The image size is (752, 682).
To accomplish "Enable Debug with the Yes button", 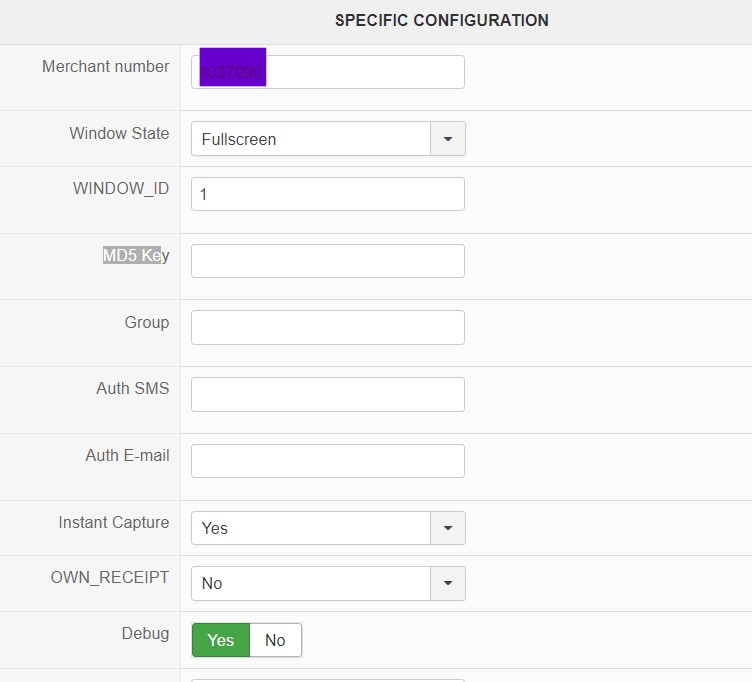I will click(220, 640).
